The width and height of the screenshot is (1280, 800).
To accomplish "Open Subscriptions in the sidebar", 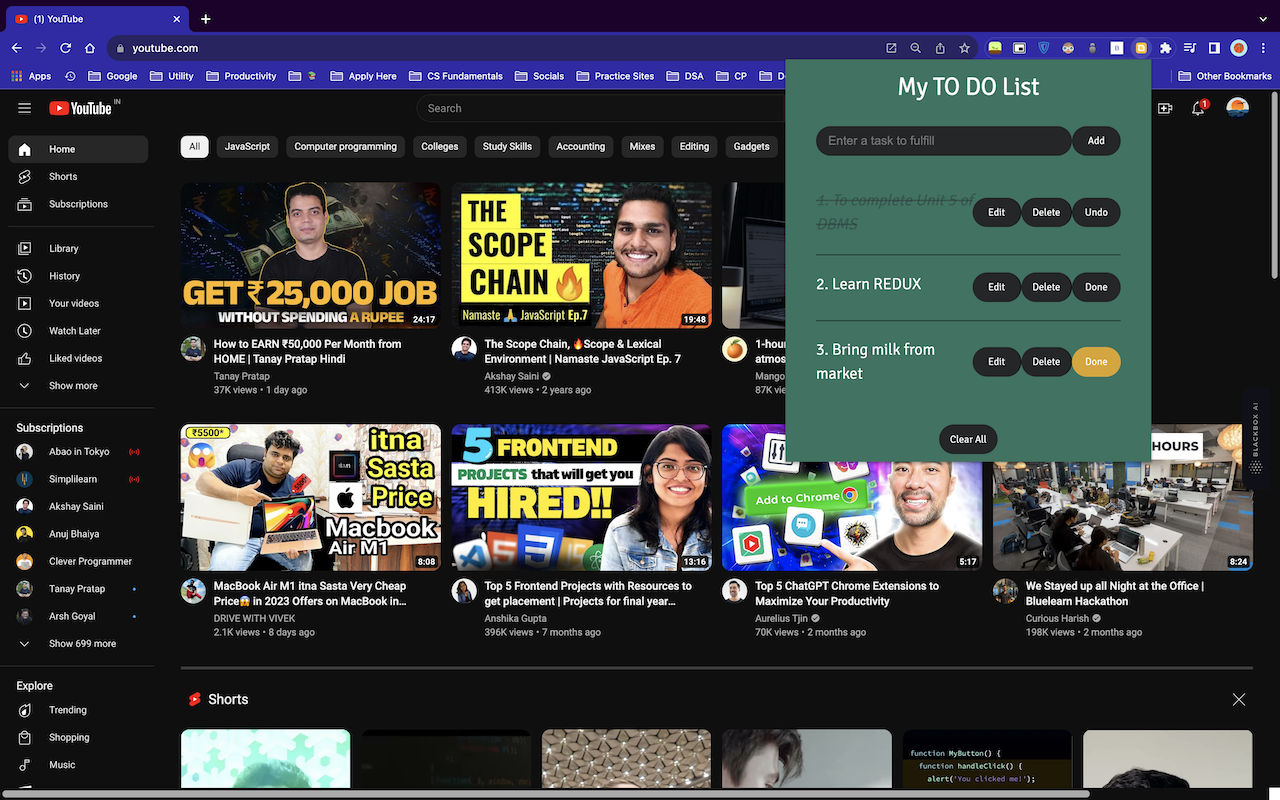I will 78,204.
